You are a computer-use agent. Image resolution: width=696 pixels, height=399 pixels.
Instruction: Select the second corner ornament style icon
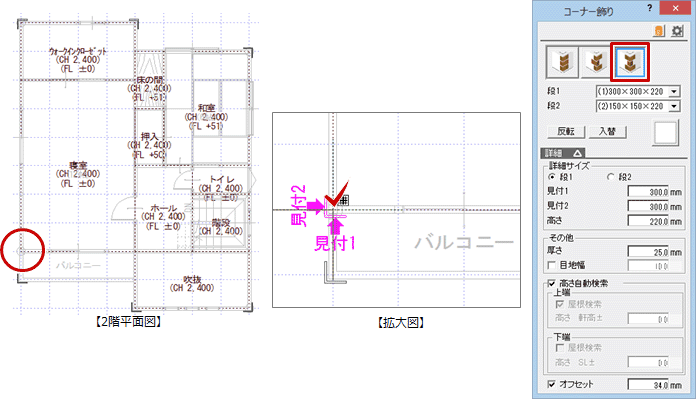coord(595,62)
